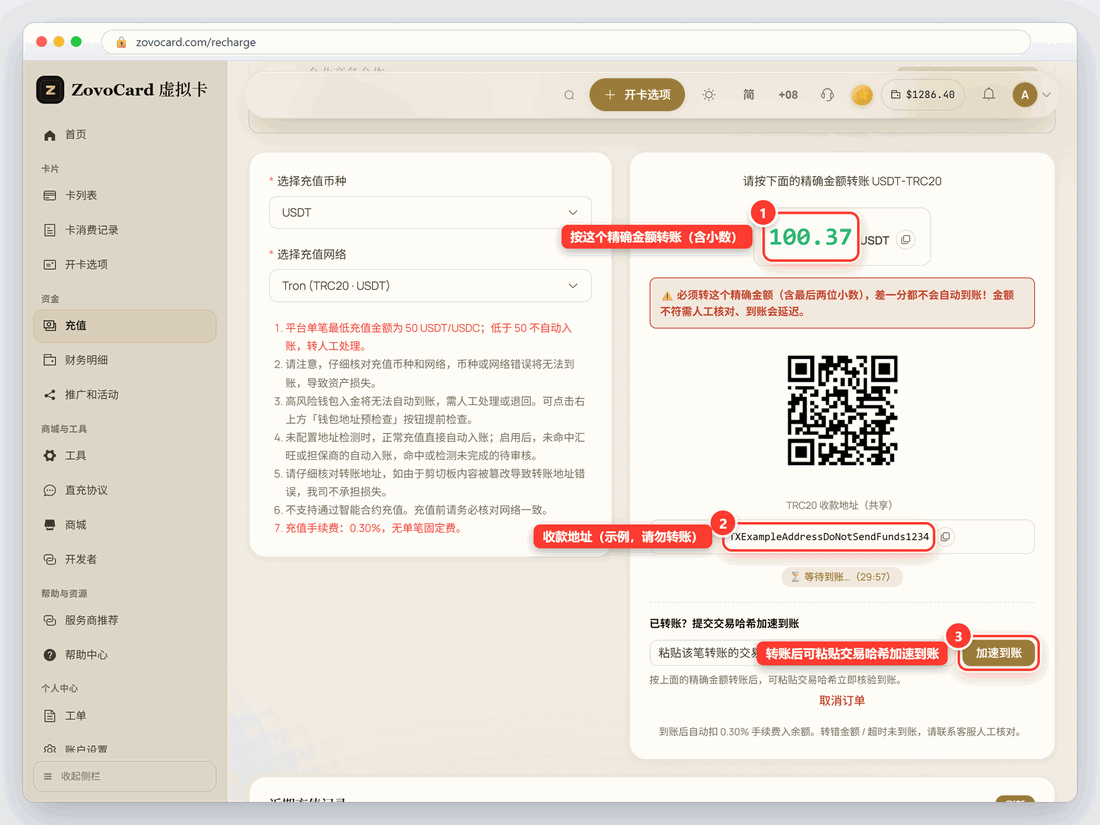Open the USDT currency dropdown
1100x825 pixels.
[430, 213]
